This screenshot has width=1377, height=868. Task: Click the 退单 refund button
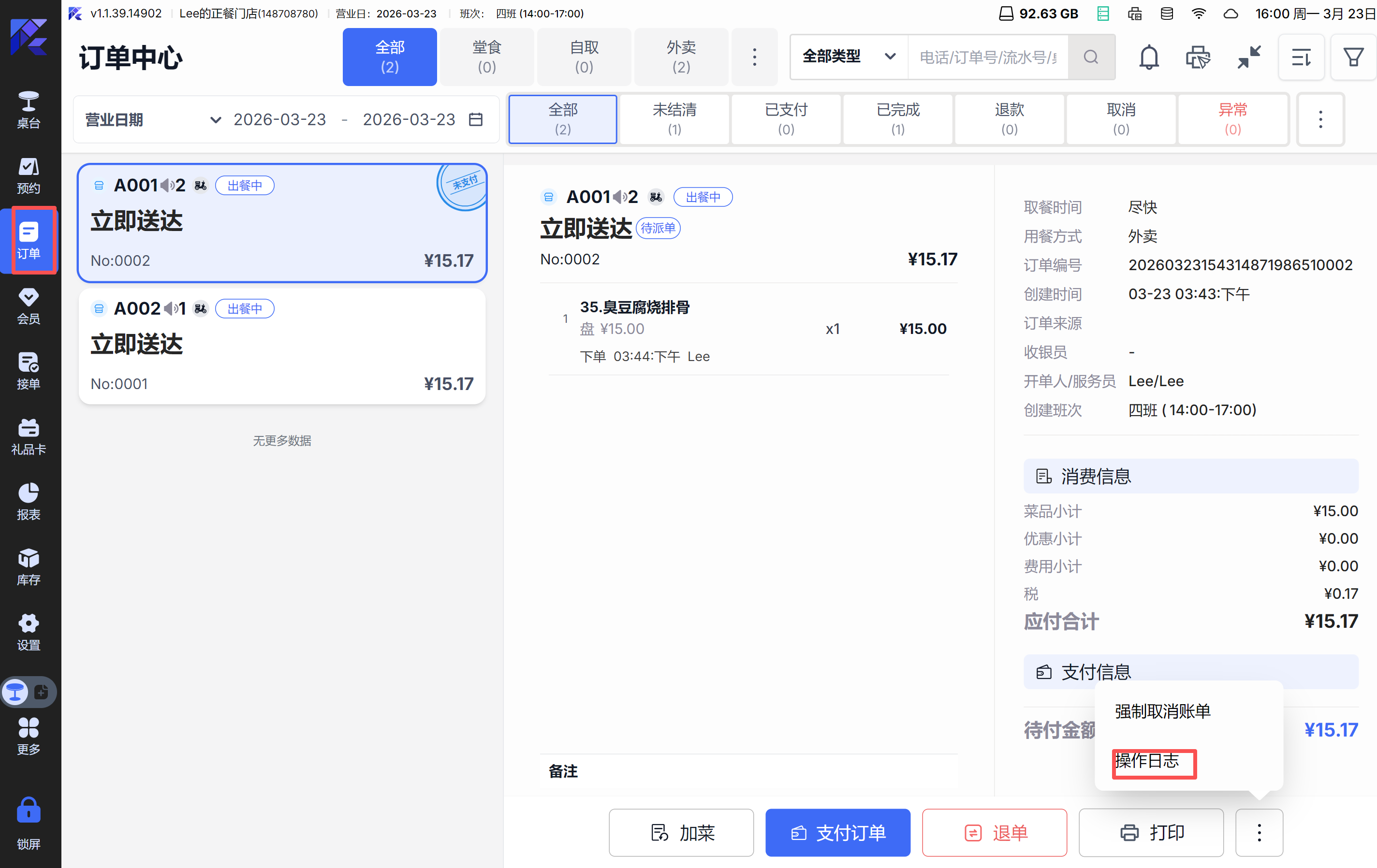pyautogui.click(x=994, y=833)
